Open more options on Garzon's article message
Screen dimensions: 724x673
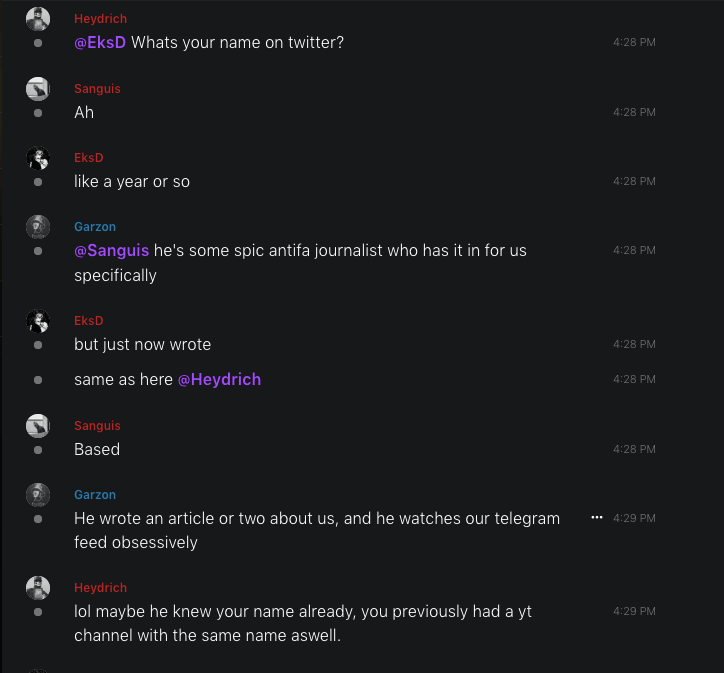[597, 518]
